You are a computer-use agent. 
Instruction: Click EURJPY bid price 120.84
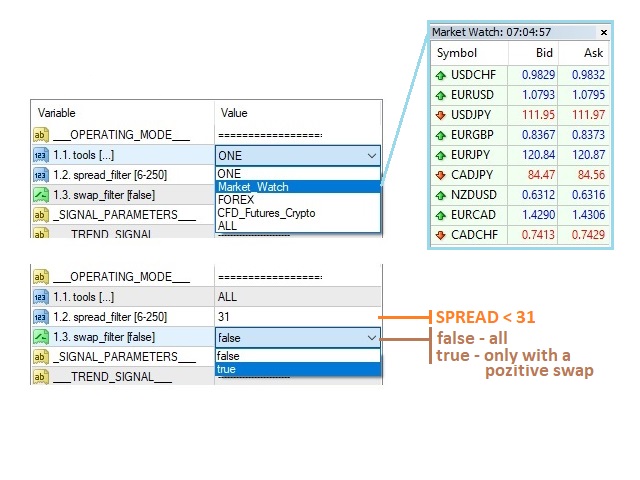(x=538, y=155)
